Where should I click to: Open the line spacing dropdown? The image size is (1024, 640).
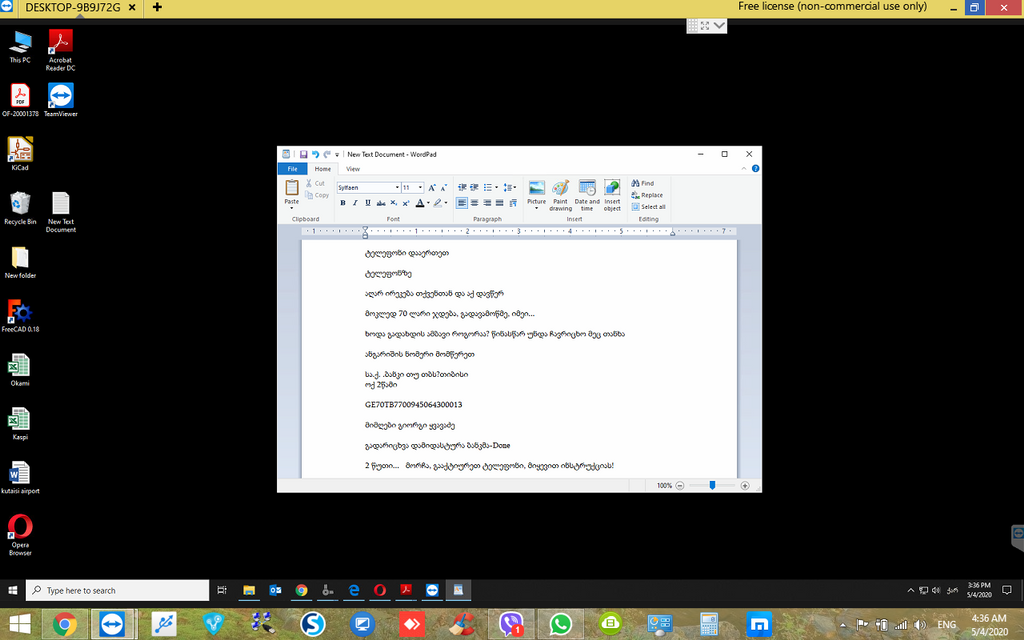coord(511,187)
